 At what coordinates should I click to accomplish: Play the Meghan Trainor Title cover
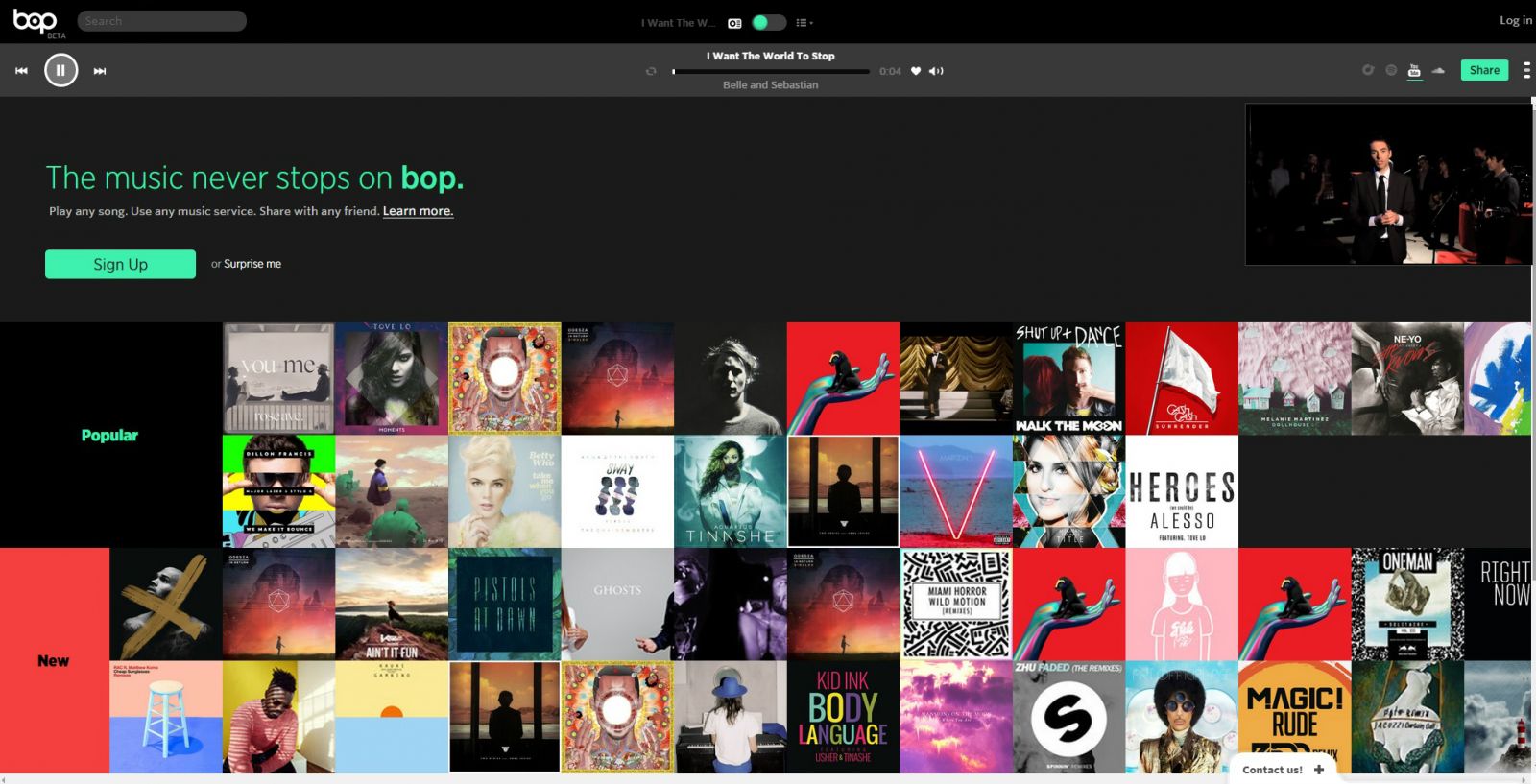[x=1068, y=491]
